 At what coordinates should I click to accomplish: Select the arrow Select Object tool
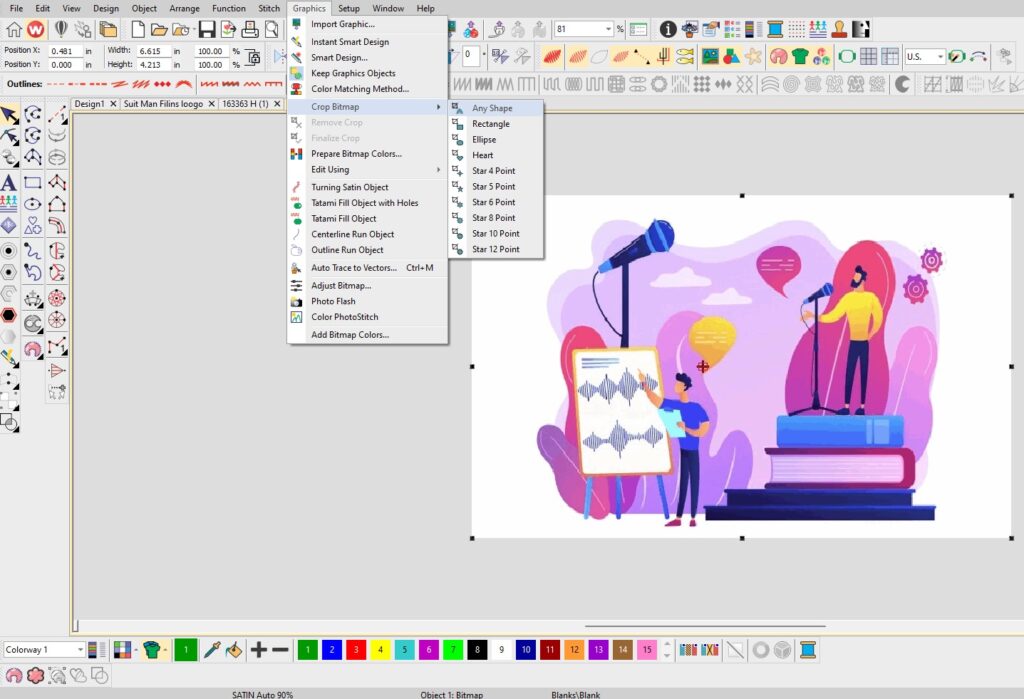tap(9, 116)
